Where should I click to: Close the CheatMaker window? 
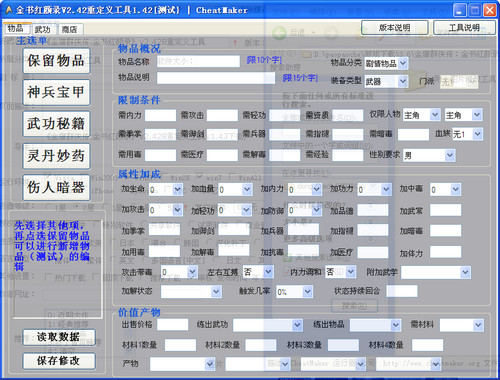point(490,10)
